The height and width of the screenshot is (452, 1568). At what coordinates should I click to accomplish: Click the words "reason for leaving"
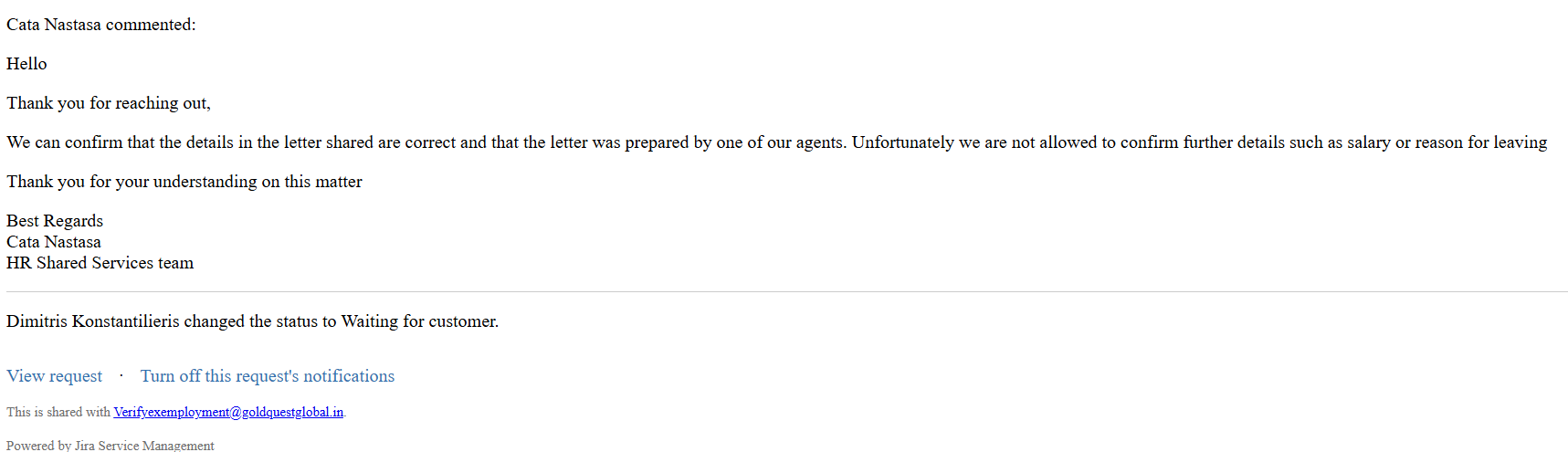click(x=1480, y=142)
